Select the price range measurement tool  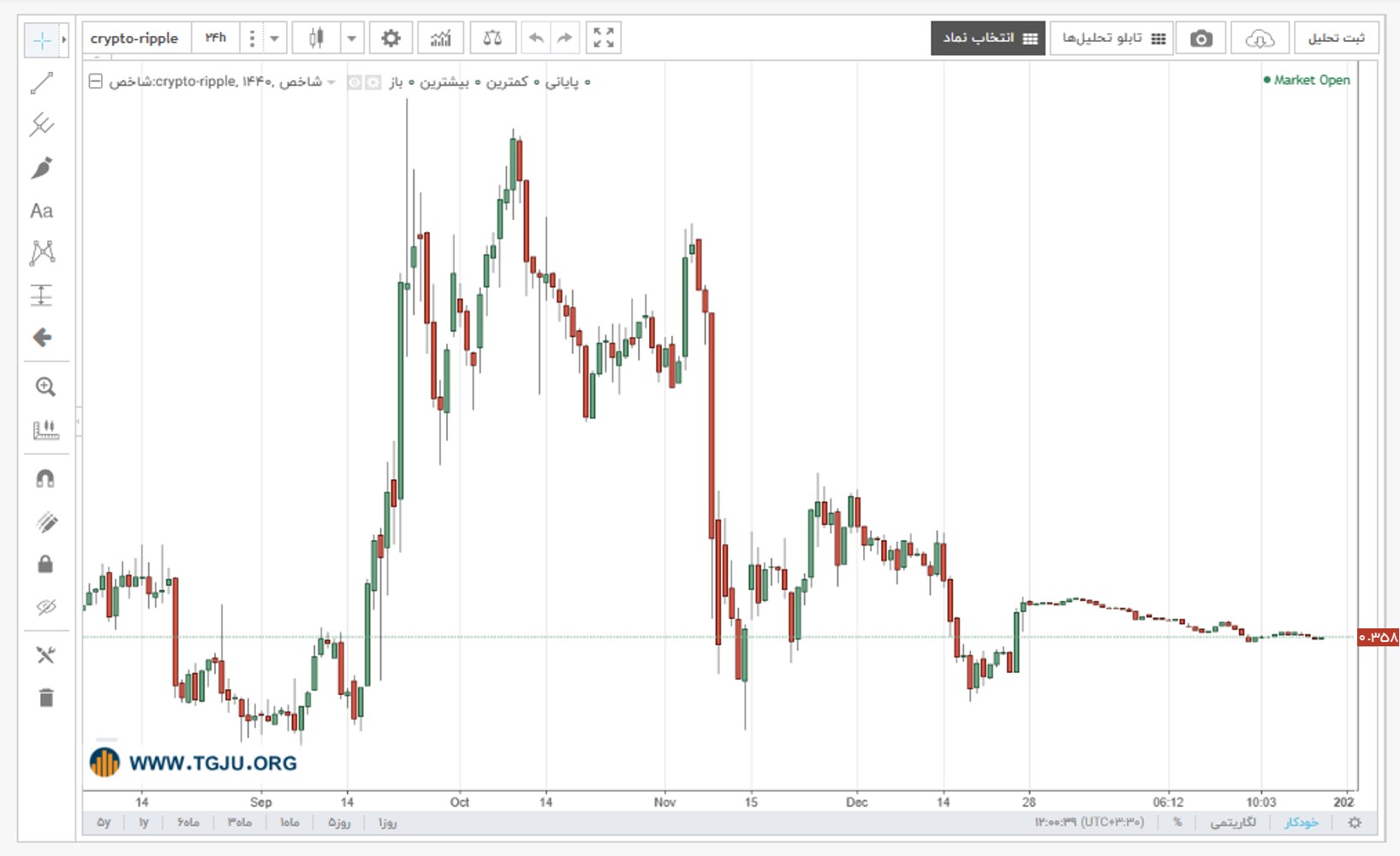(42, 295)
